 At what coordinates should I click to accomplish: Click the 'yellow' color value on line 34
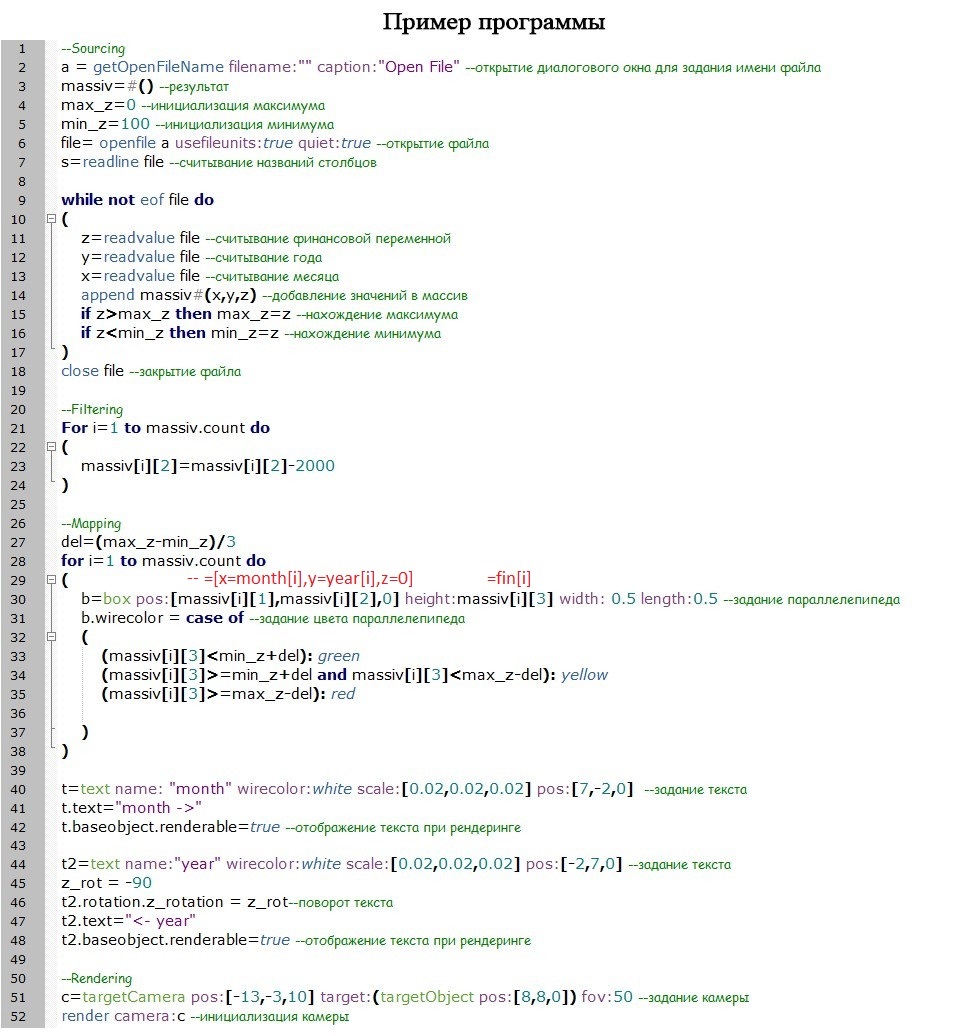point(584,675)
